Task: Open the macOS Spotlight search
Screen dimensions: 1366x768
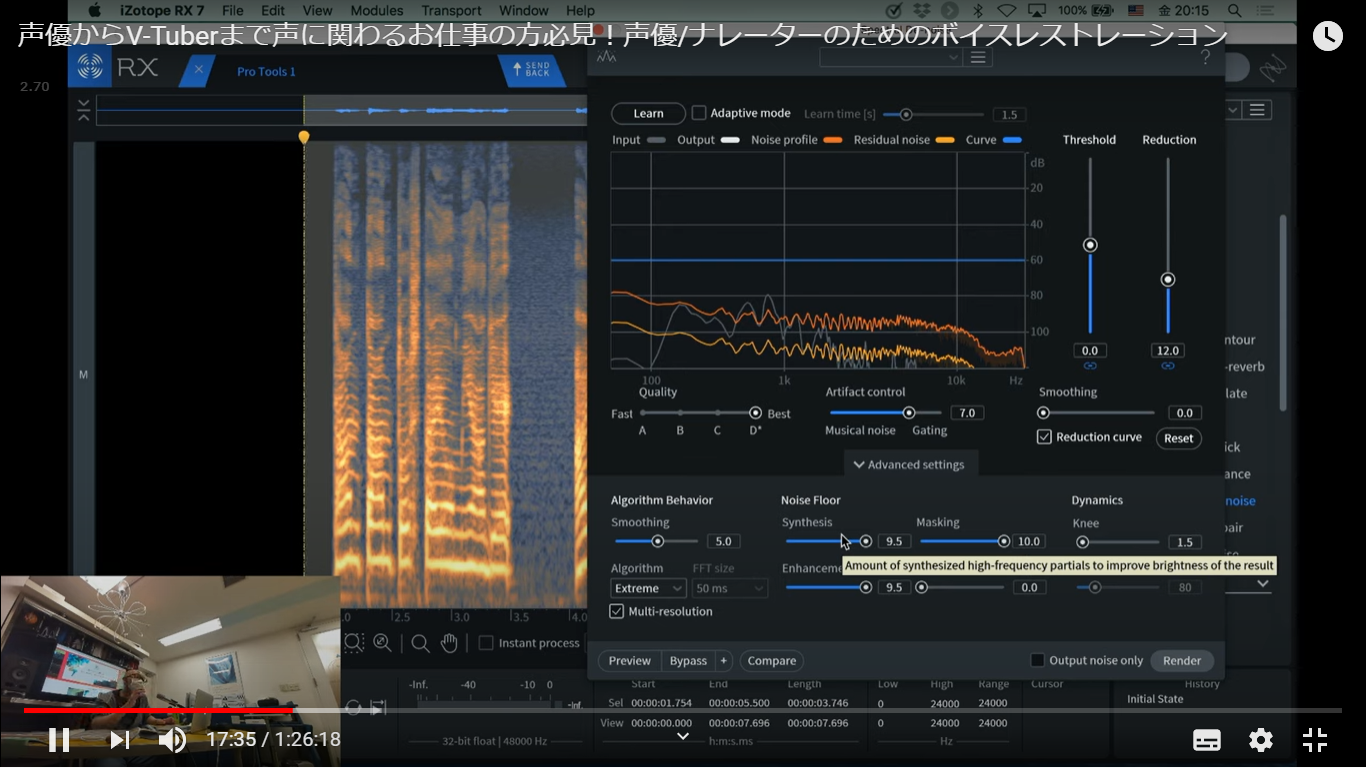Action: (1235, 10)
